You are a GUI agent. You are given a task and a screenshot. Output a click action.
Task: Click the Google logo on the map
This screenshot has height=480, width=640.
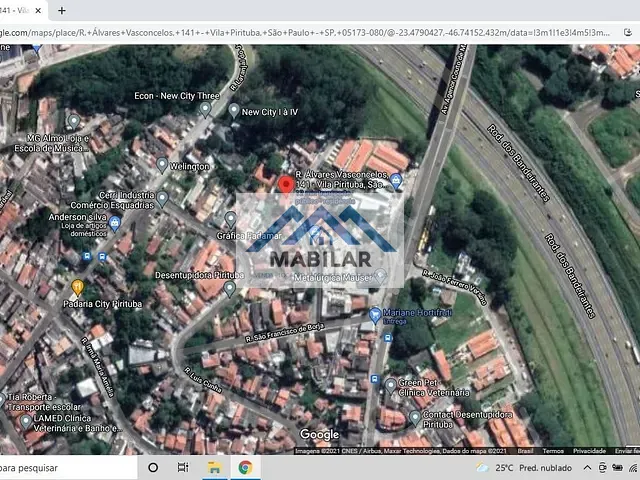[x=319, y=435]
